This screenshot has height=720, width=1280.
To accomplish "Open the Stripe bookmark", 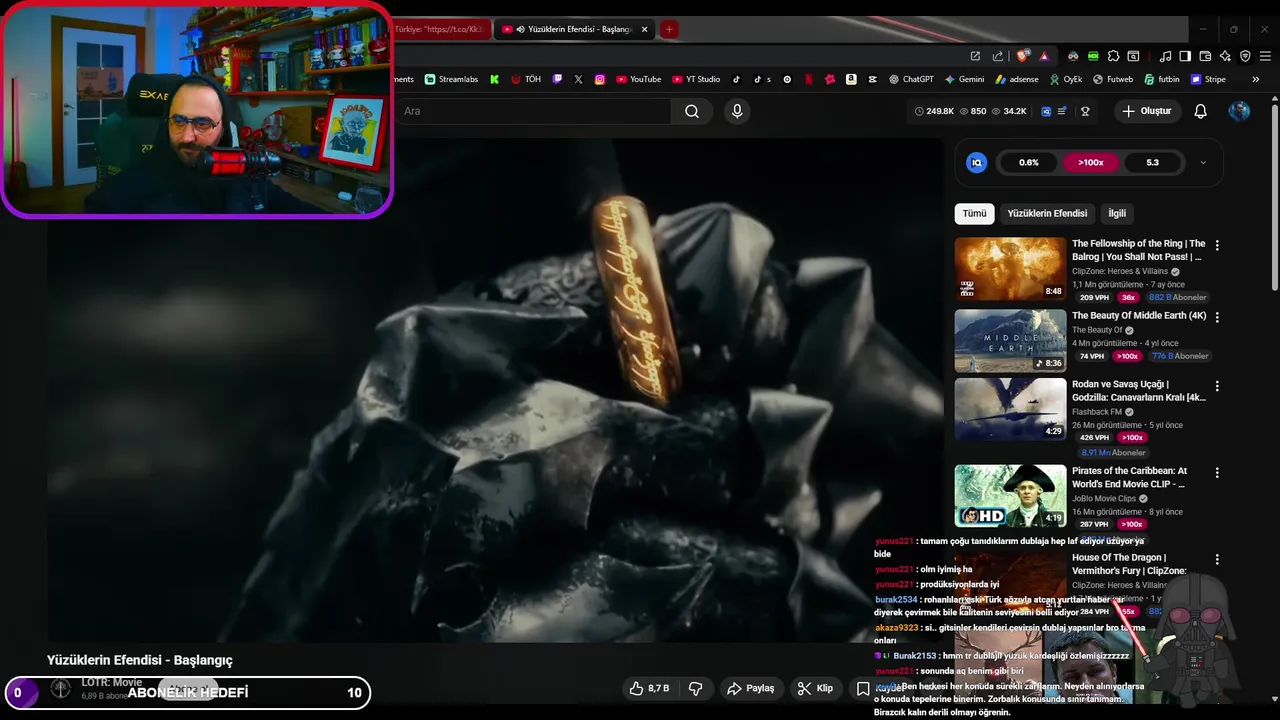I will (x=1208, y=79).
